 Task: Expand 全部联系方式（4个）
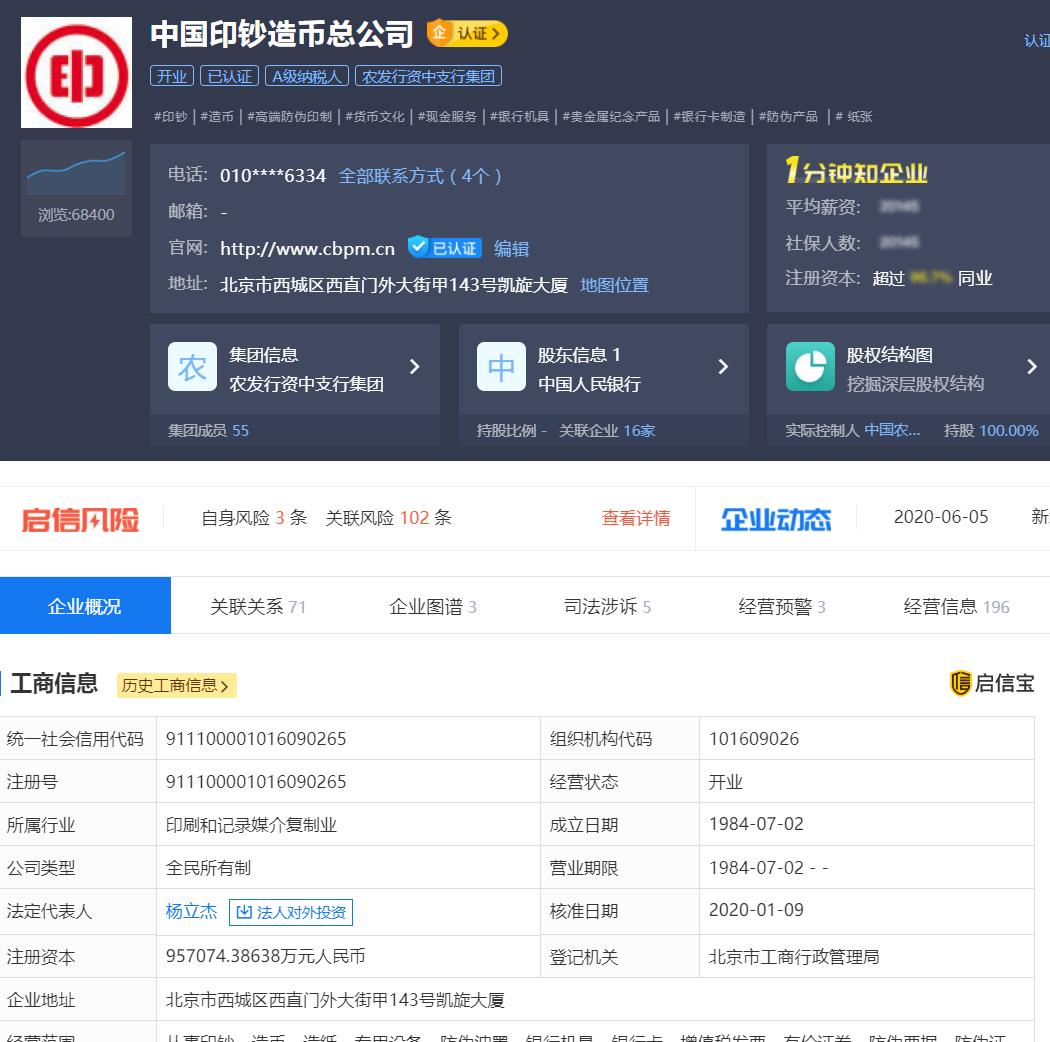(x=420, y=175)
